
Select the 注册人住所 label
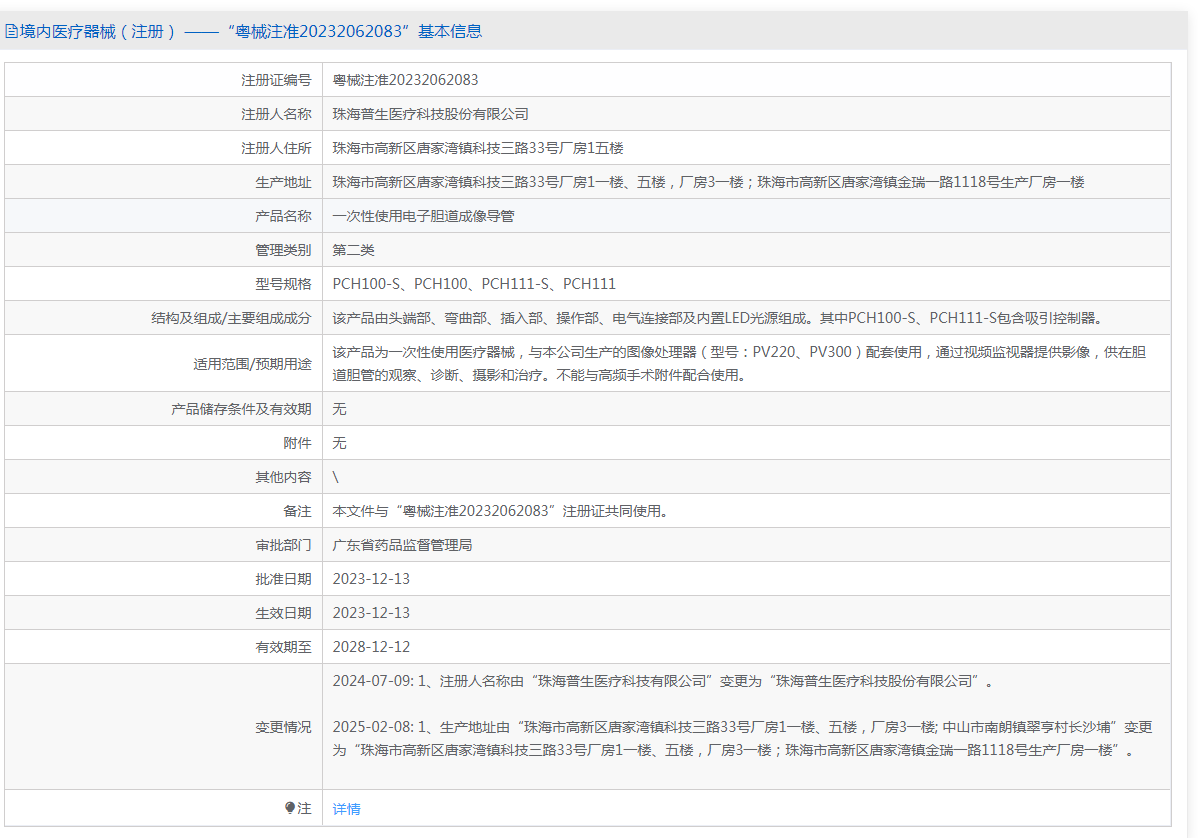(x=276, y=148)
